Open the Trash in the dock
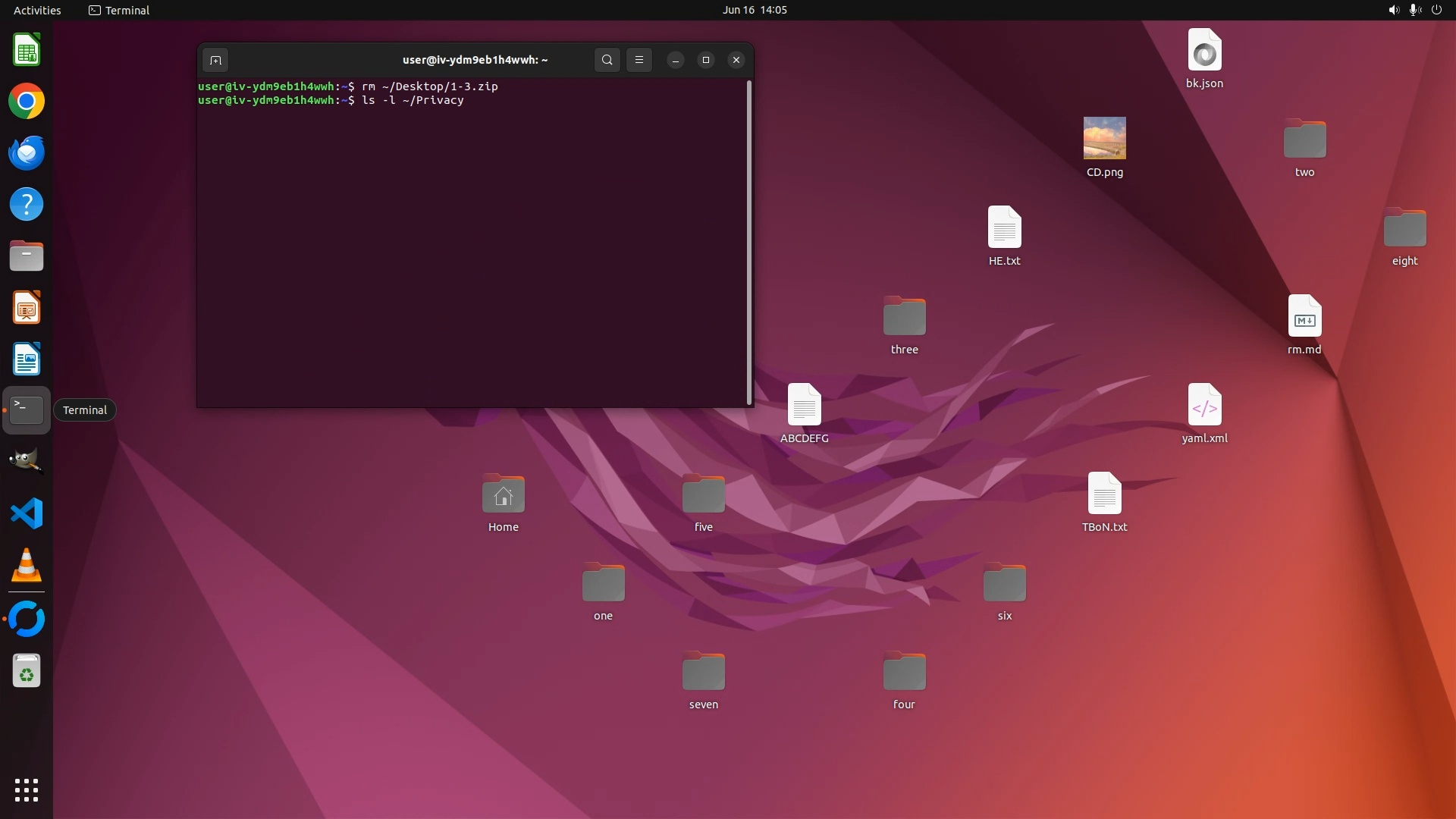The width and height of the screenshot is (1456, 819). (x=27, y=671)
